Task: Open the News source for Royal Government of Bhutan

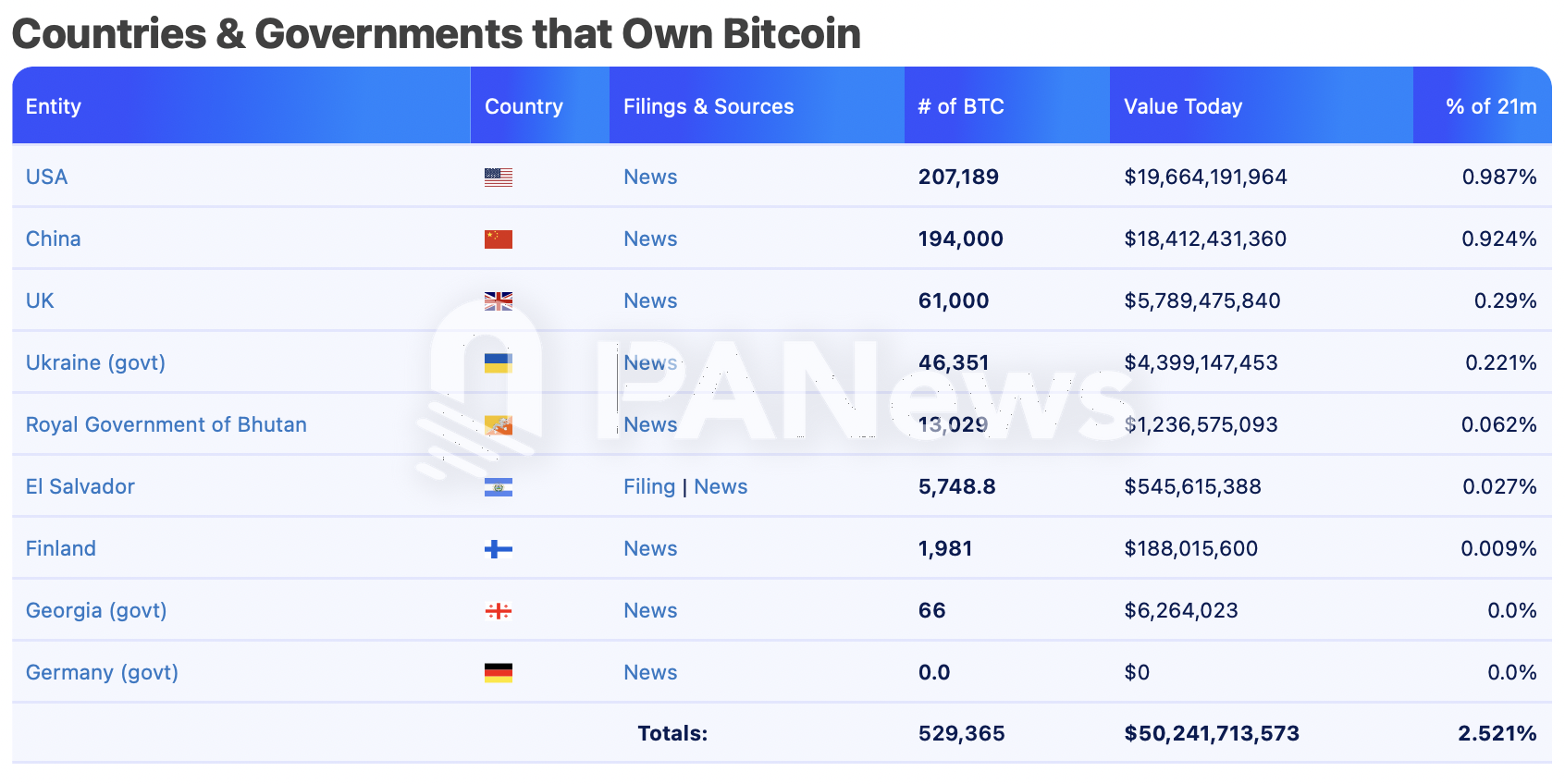Action: 650,424
